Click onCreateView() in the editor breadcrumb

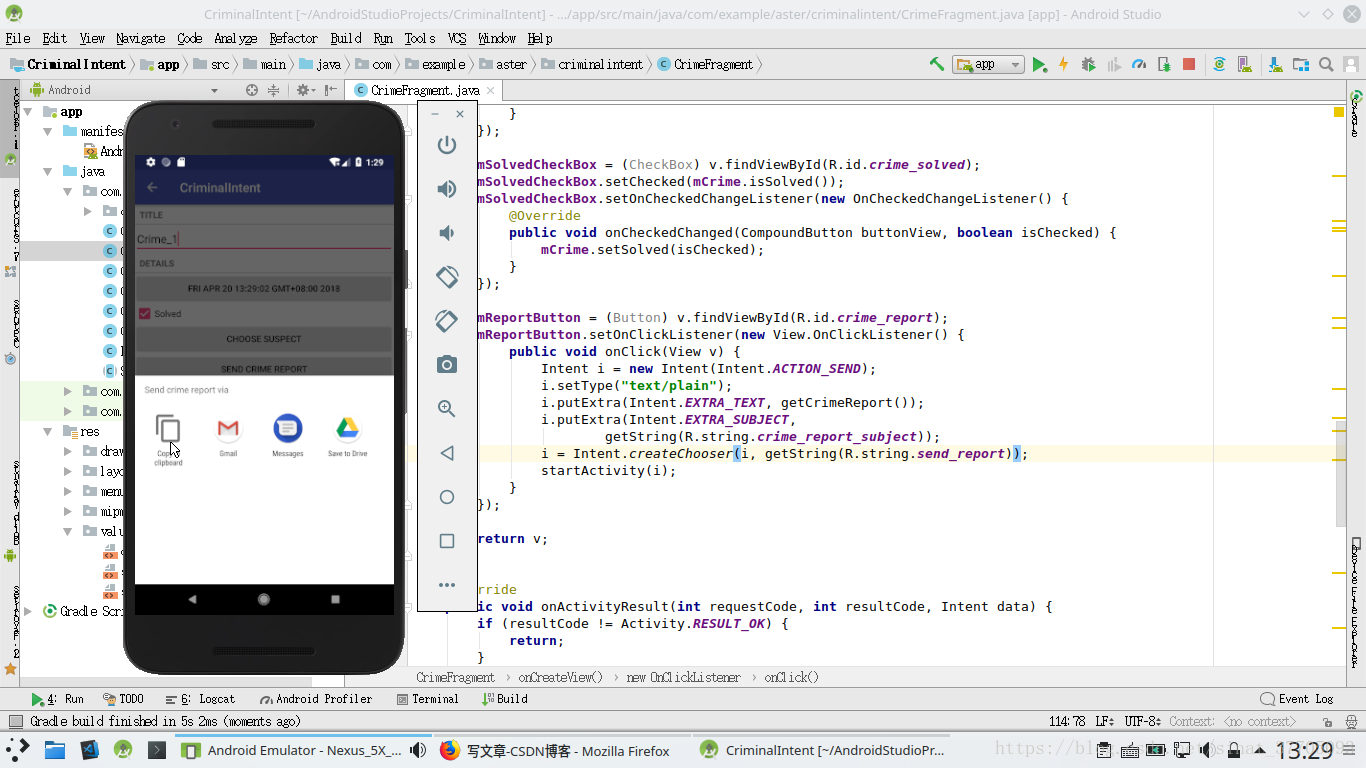coord(560,677)
